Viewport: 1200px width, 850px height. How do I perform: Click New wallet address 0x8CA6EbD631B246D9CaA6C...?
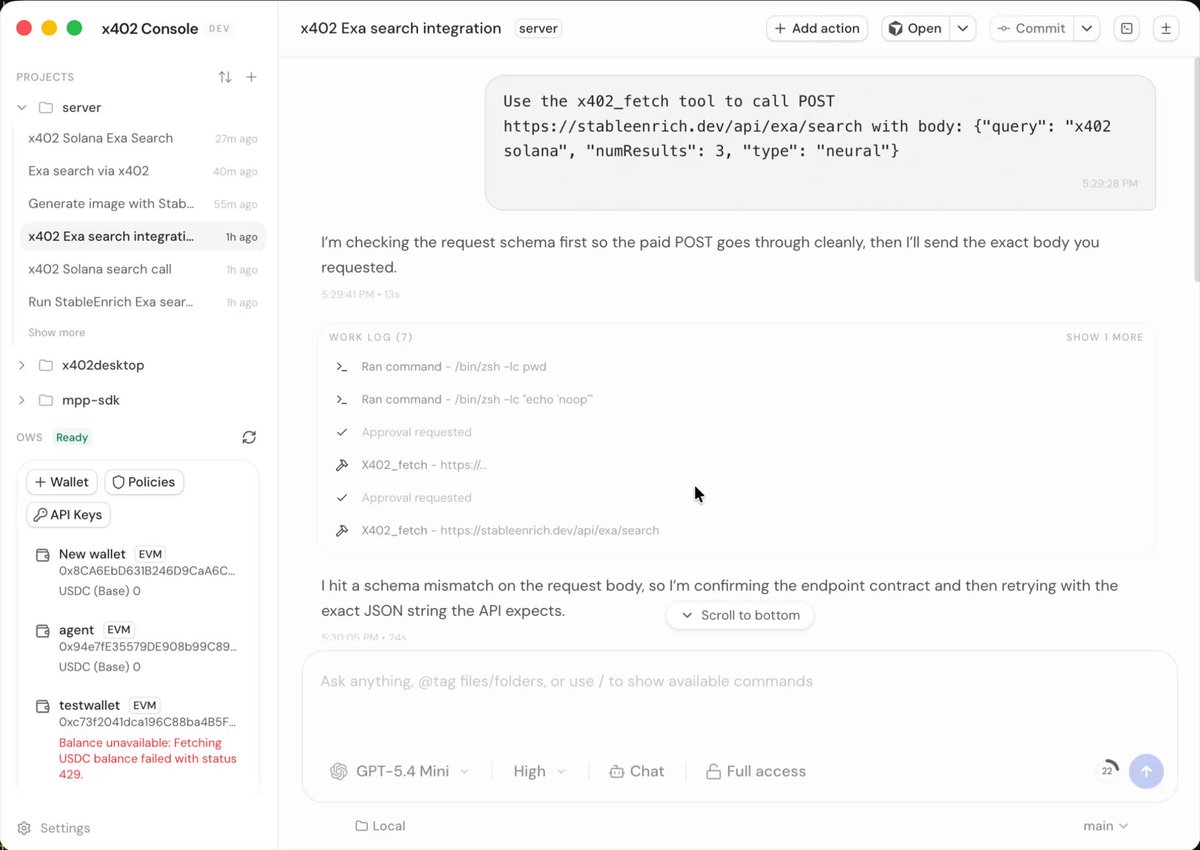147,571
